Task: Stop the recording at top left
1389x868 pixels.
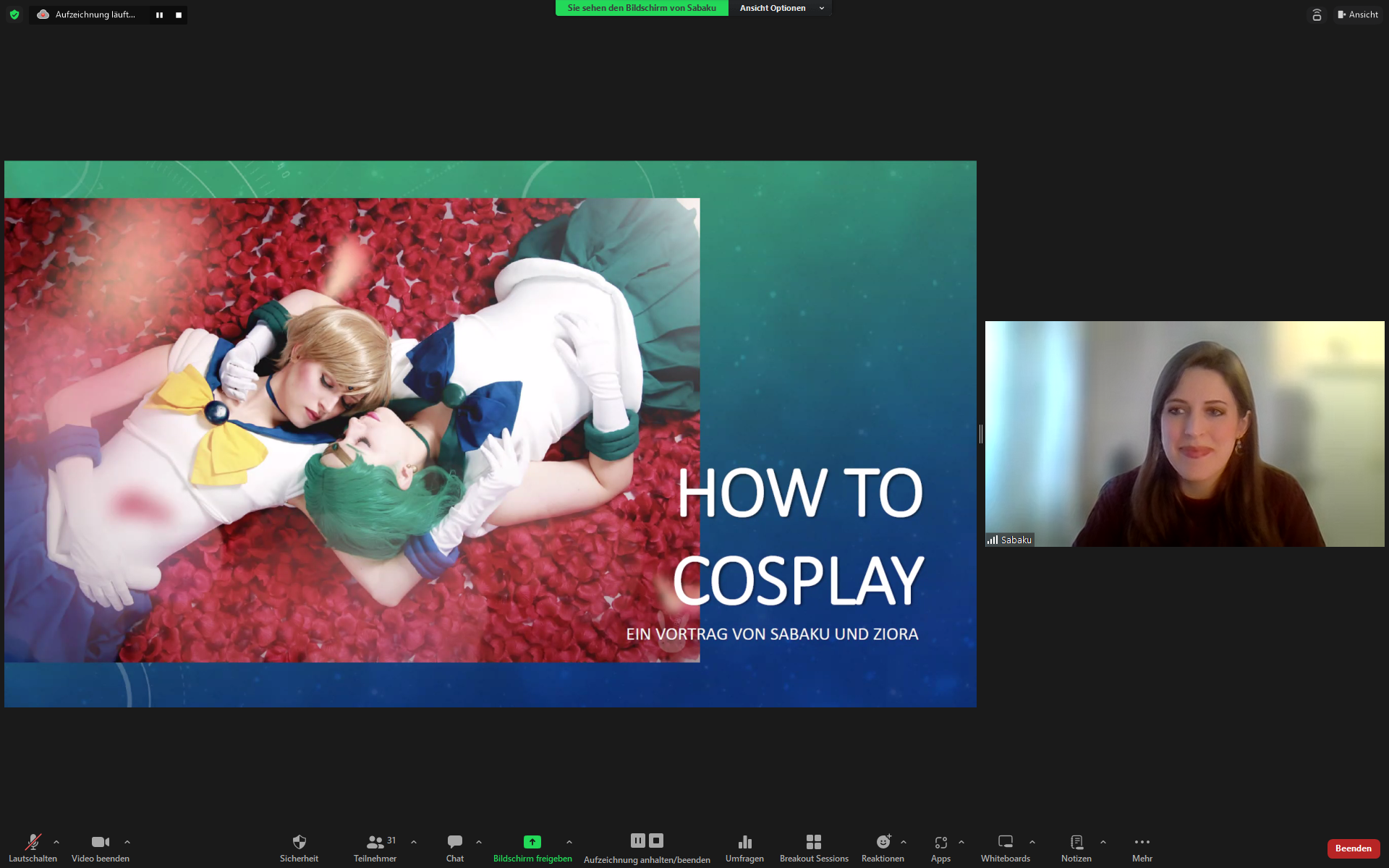Action: click(179, 14)
